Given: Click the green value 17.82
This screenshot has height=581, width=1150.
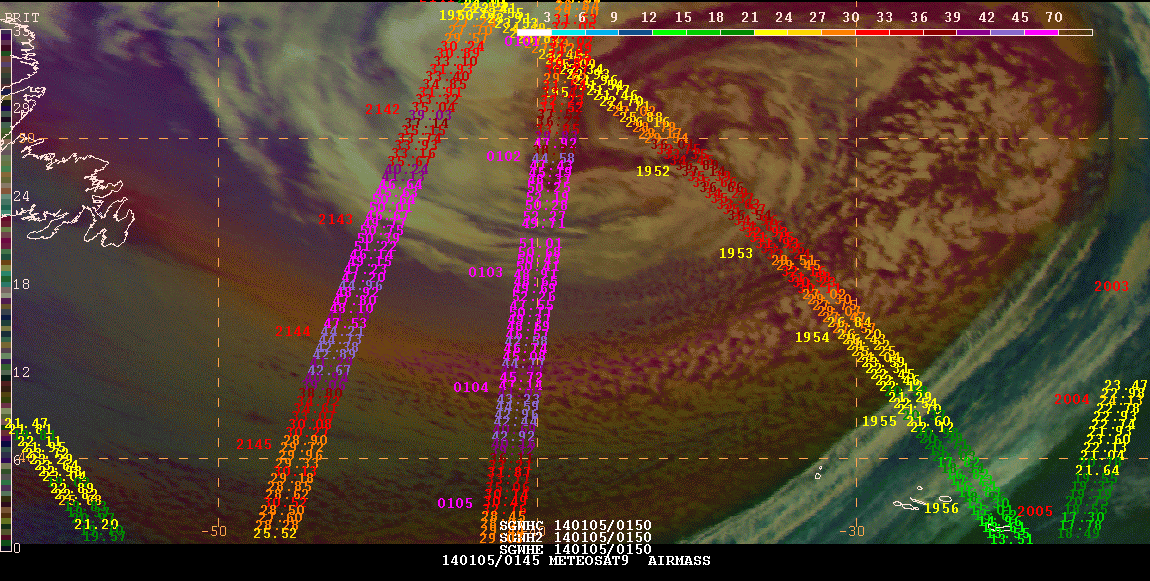Looking at the screenshot, I should 959,462.
